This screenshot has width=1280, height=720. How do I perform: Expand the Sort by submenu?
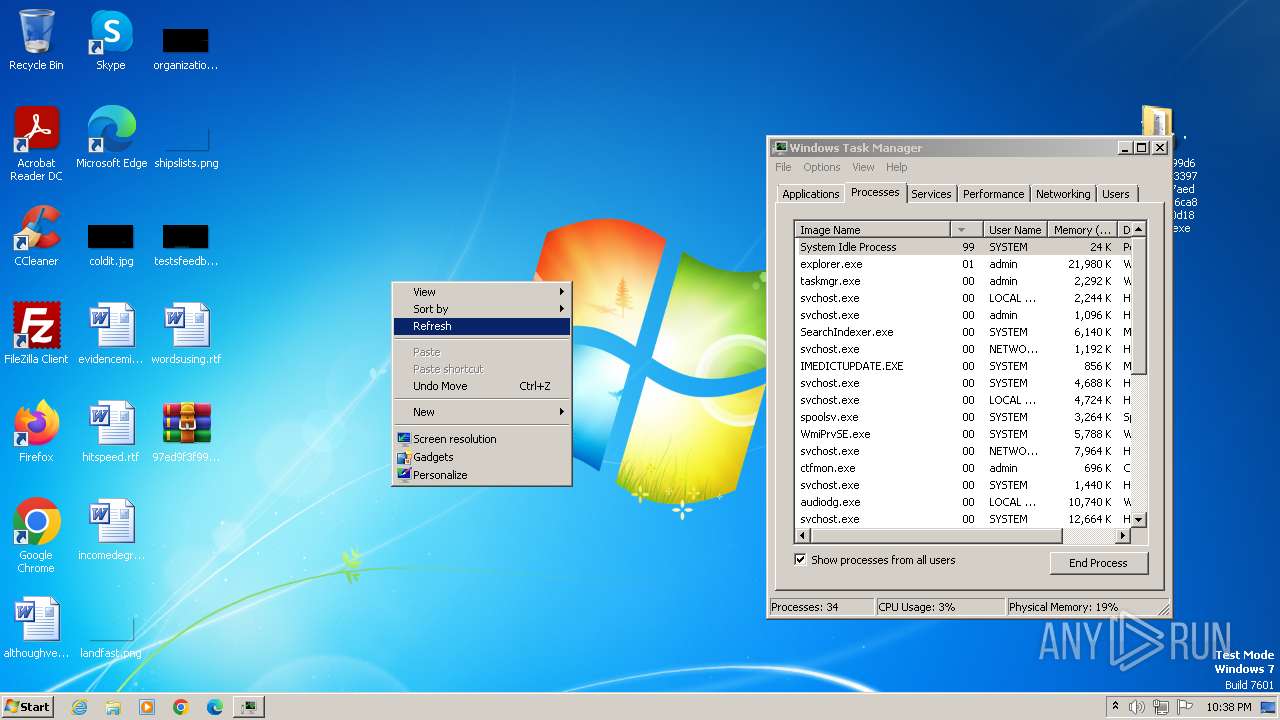pyautogui.click(x=482, y=309)
